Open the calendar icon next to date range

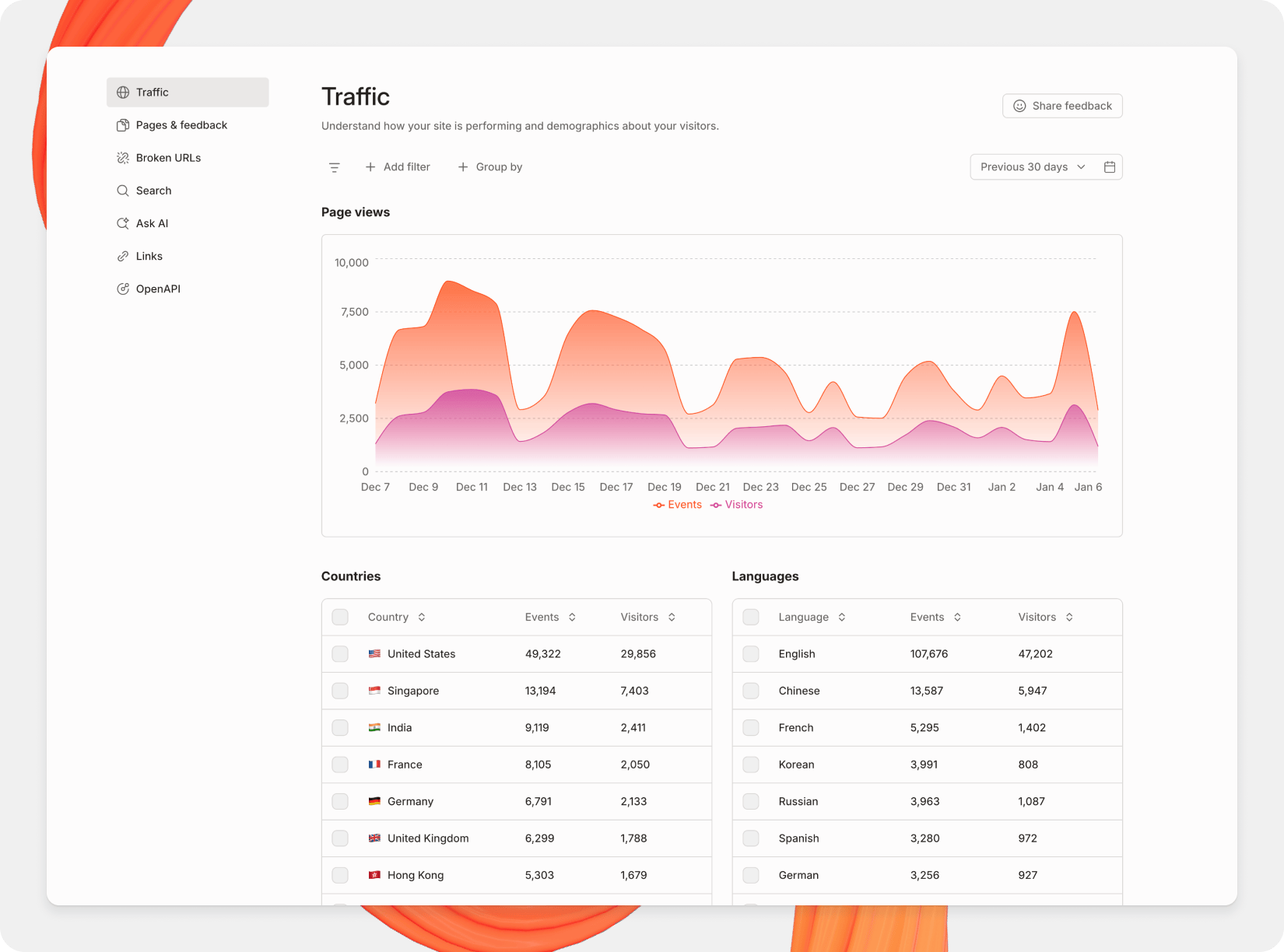pyautogui.click(x=1110, y=166)
